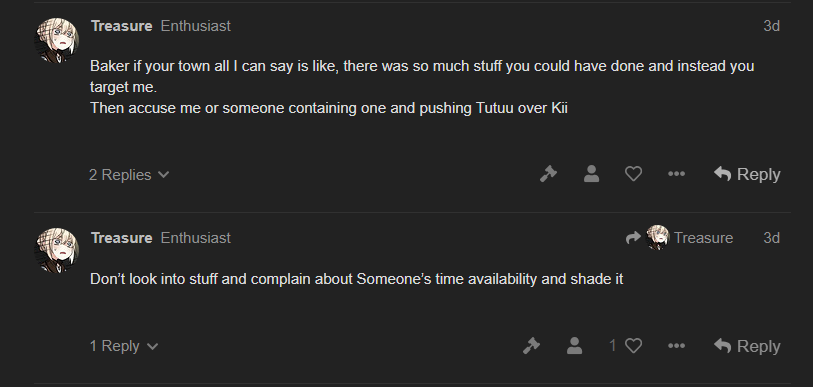813x387 pixels.
Task: Open the Treasure username on the second post
Action: [121, 238]
